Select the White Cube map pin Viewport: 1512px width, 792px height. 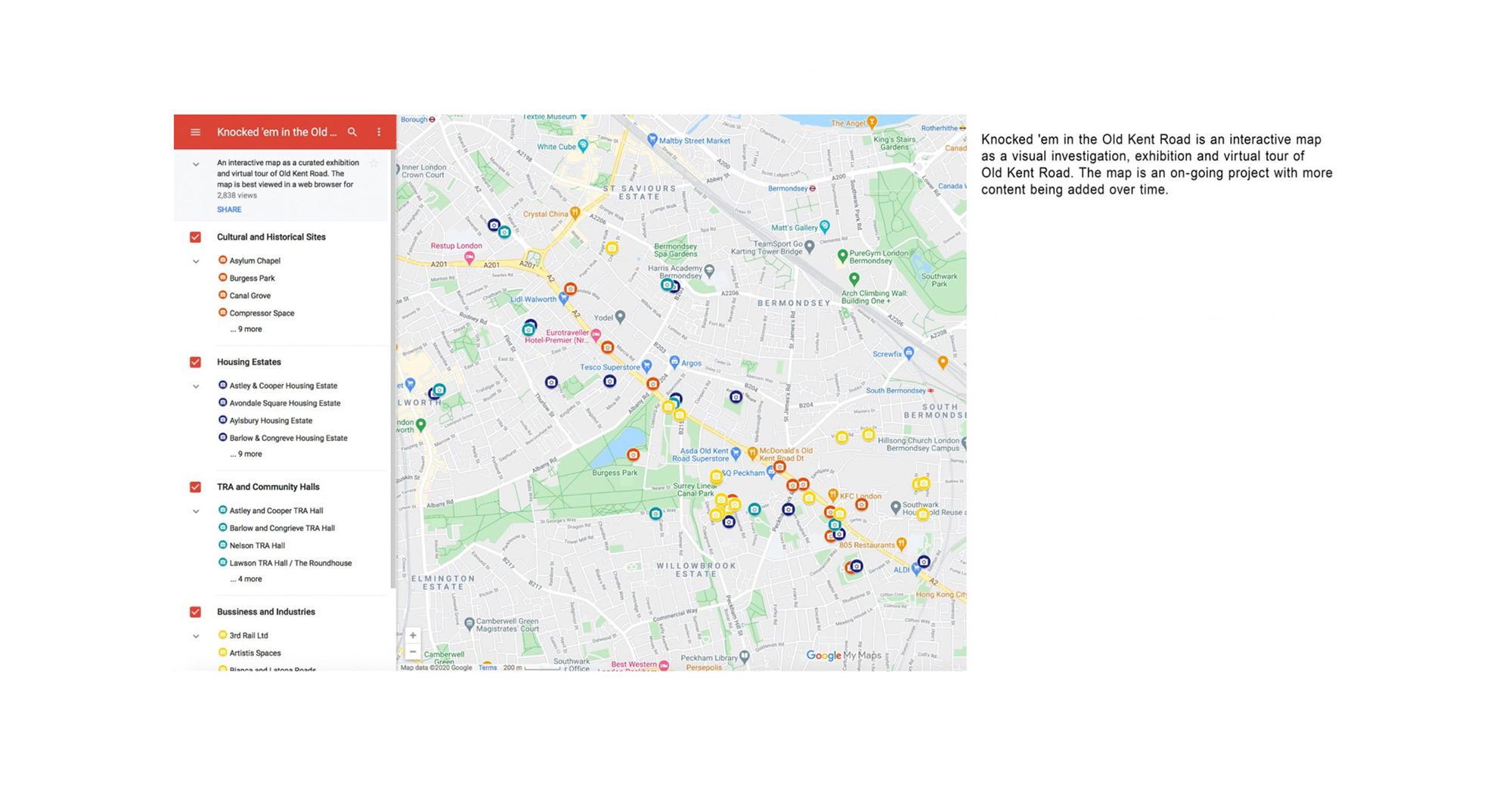point(583,147)
